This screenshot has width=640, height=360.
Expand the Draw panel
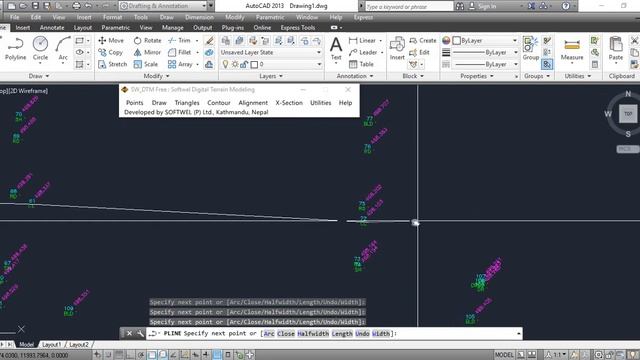pos(39,76)
